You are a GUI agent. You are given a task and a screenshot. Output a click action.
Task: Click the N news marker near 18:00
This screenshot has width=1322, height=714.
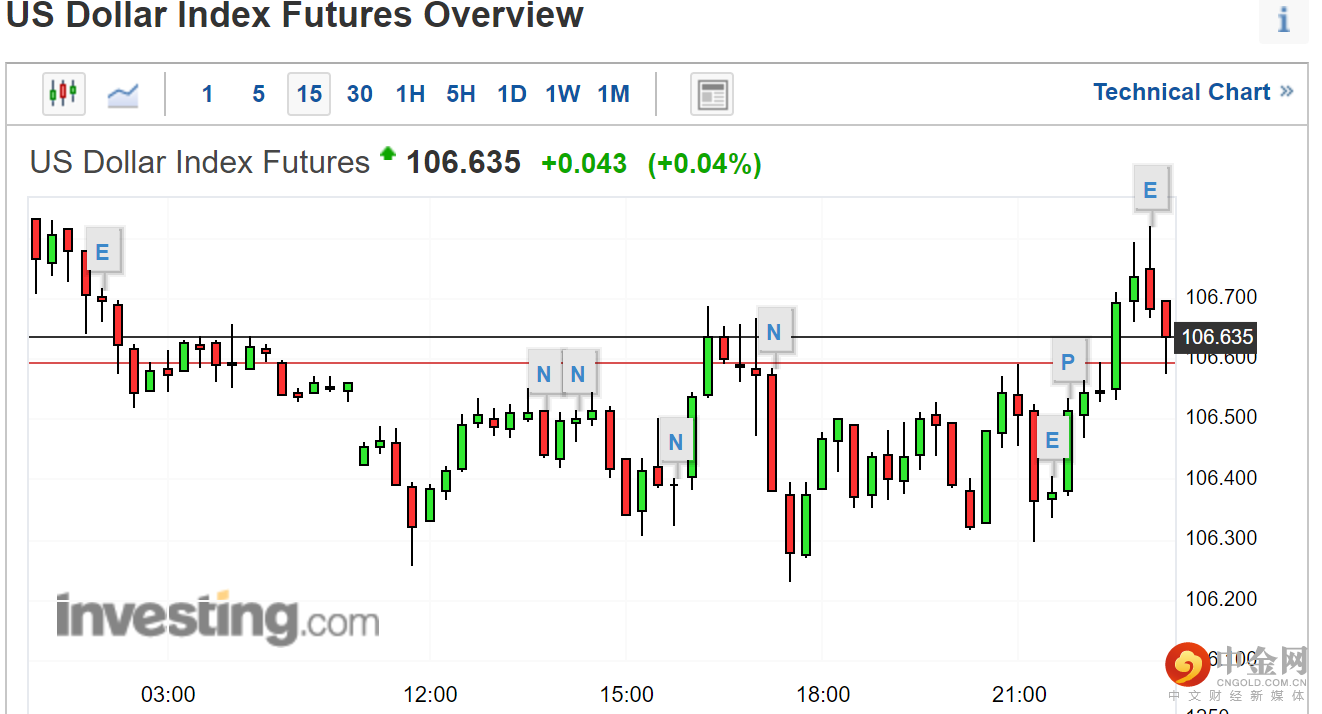point(773,332)
